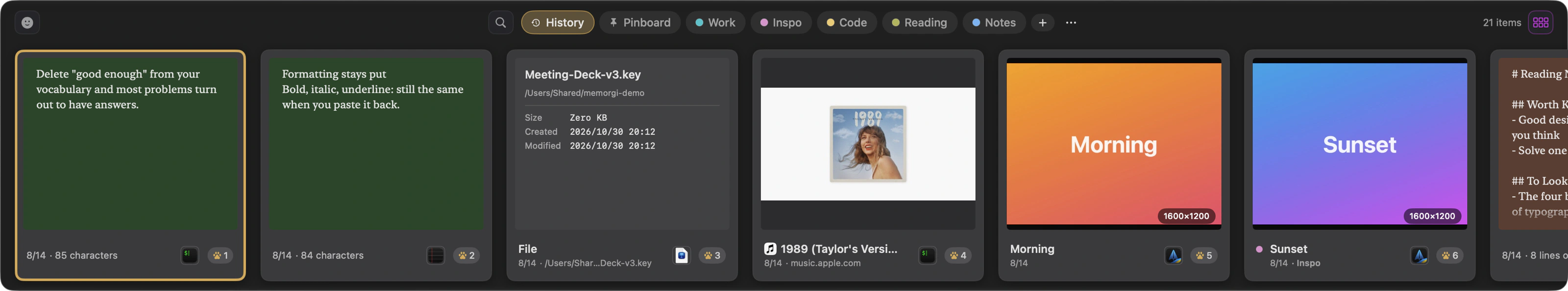Click the 'Morning' title below the image
Image resolution: width=1568 pixels, height=291 pixels.
(1032, 249)
